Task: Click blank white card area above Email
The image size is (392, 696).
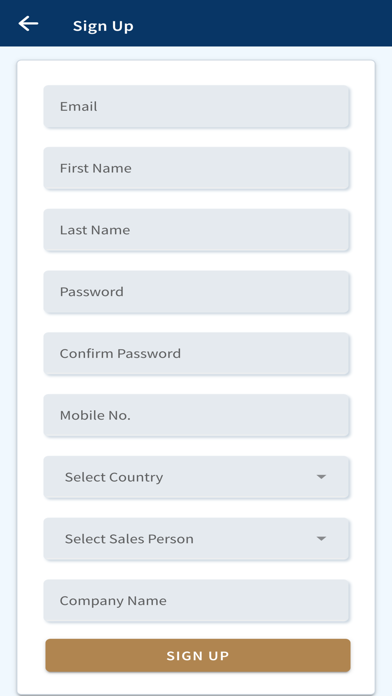Action: coord(196,73)
